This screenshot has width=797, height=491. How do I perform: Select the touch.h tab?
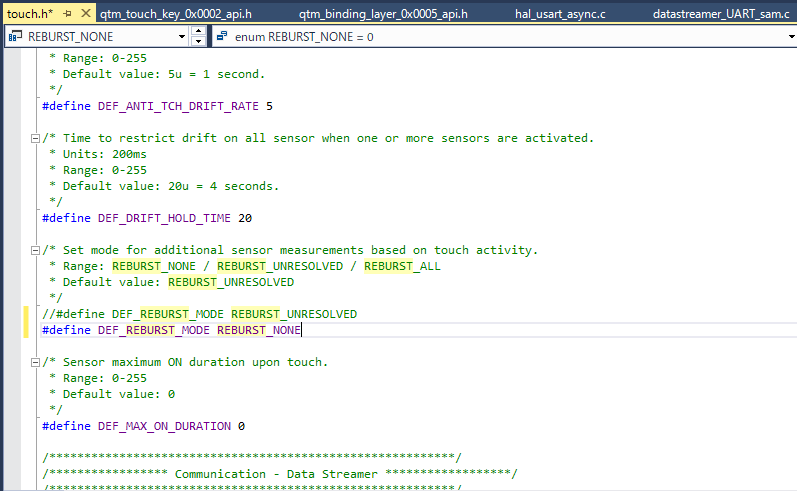click(30, 14)
